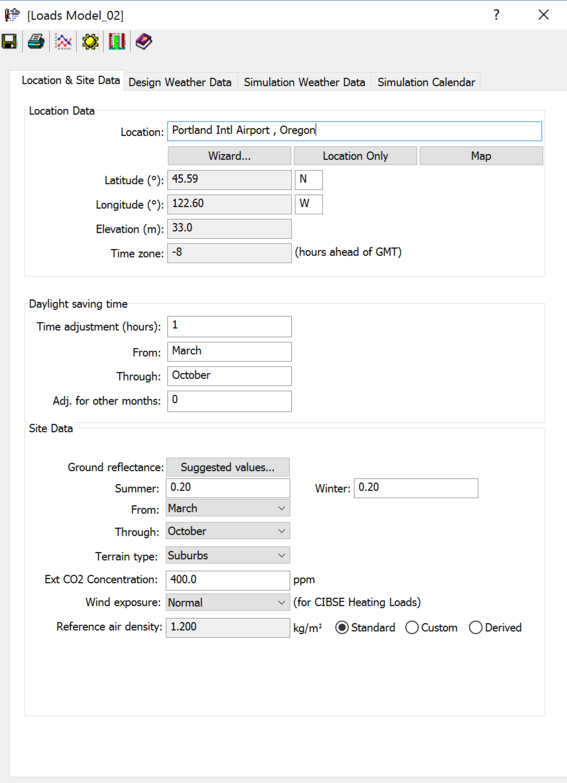Image resolution: width=567 pixels, height=783 pixels.
Task: Open the Simulation Calendar tab
Action: tap(426, 82)
